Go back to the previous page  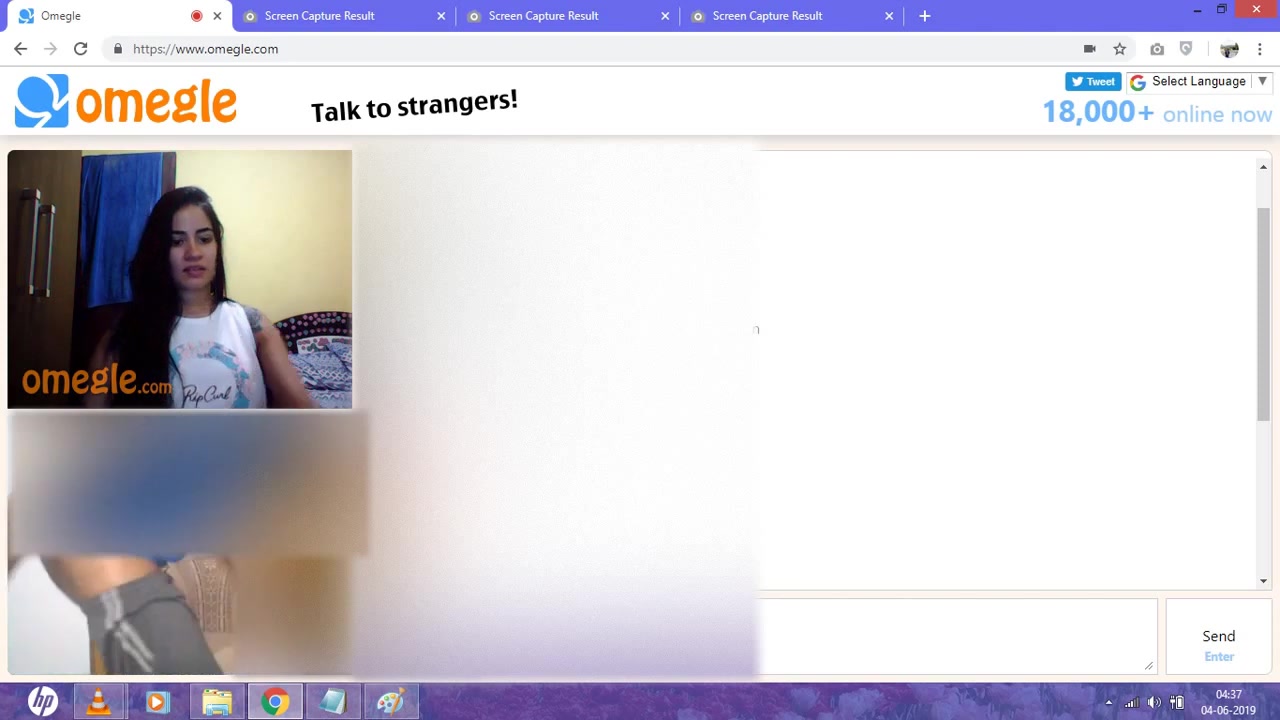(x=20, y=49)
